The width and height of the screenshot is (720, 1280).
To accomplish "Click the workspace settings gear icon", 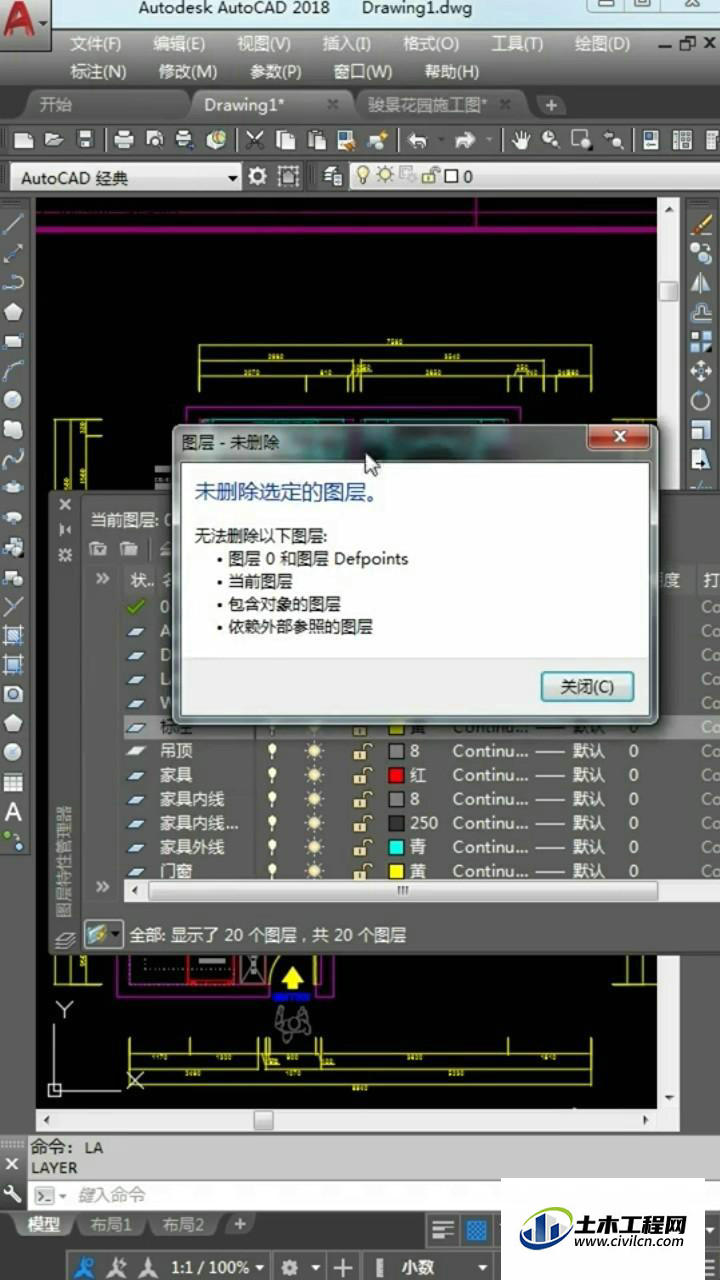I will (x=258, y=177).
